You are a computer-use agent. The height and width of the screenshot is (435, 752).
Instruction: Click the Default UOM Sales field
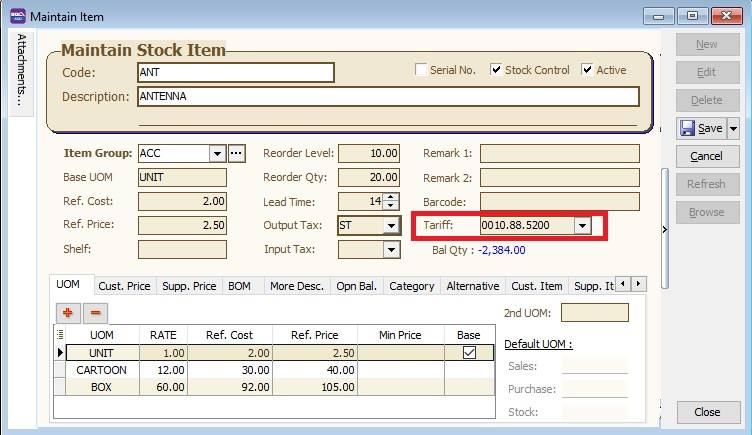595,366
